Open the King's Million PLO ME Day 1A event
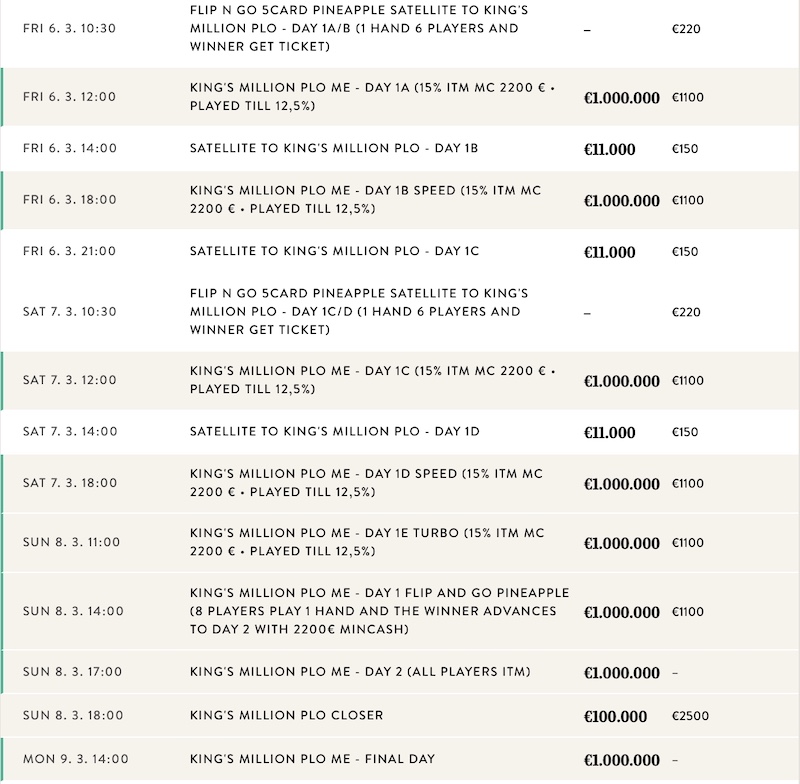 pyautogui.click(x=372, y=96)
